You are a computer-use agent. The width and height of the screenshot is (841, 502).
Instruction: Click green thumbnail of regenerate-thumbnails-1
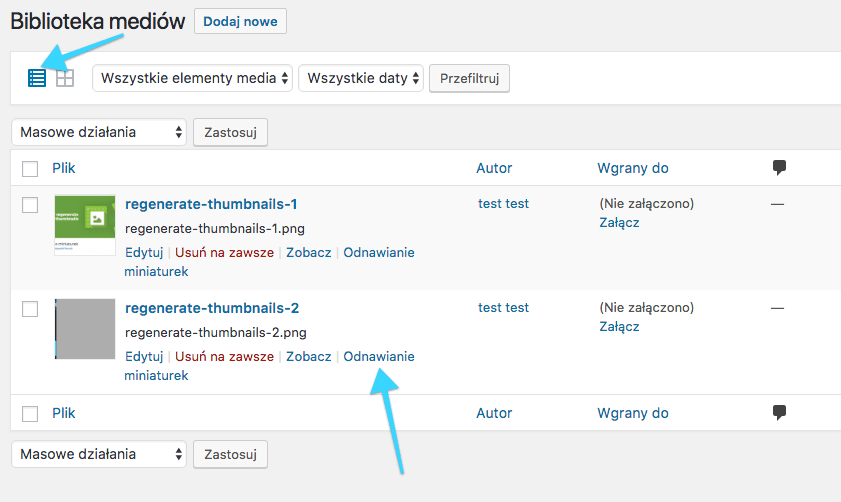85,225
